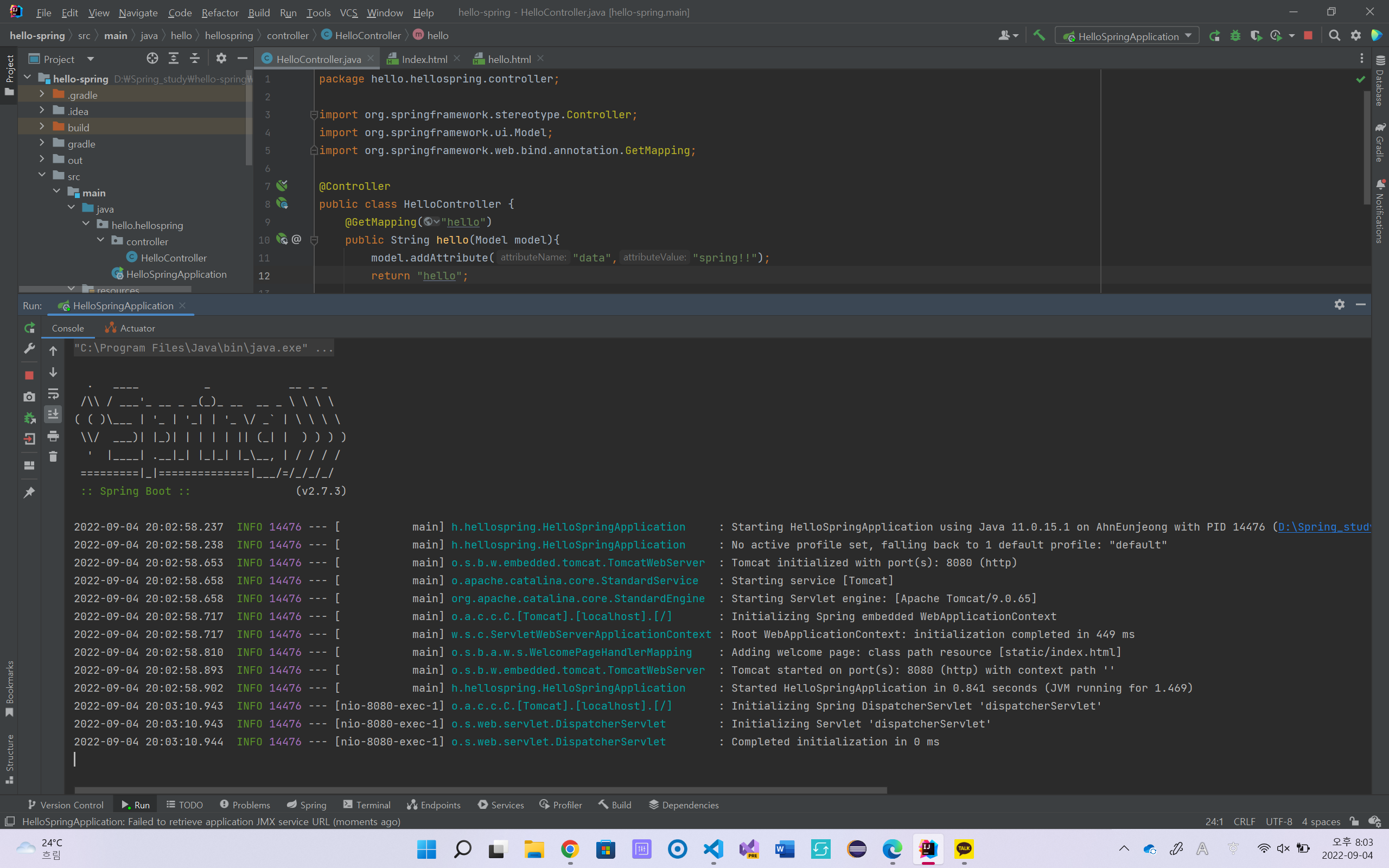Screen dimensions: 1389x868
Task: Open the Refactor menu
Action: (220, 12)
